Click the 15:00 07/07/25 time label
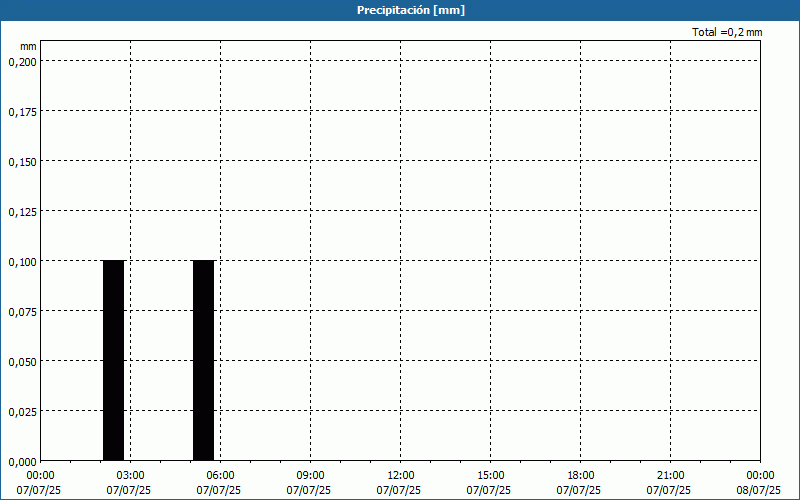800x500 pixels. click(x=489, y=483)
